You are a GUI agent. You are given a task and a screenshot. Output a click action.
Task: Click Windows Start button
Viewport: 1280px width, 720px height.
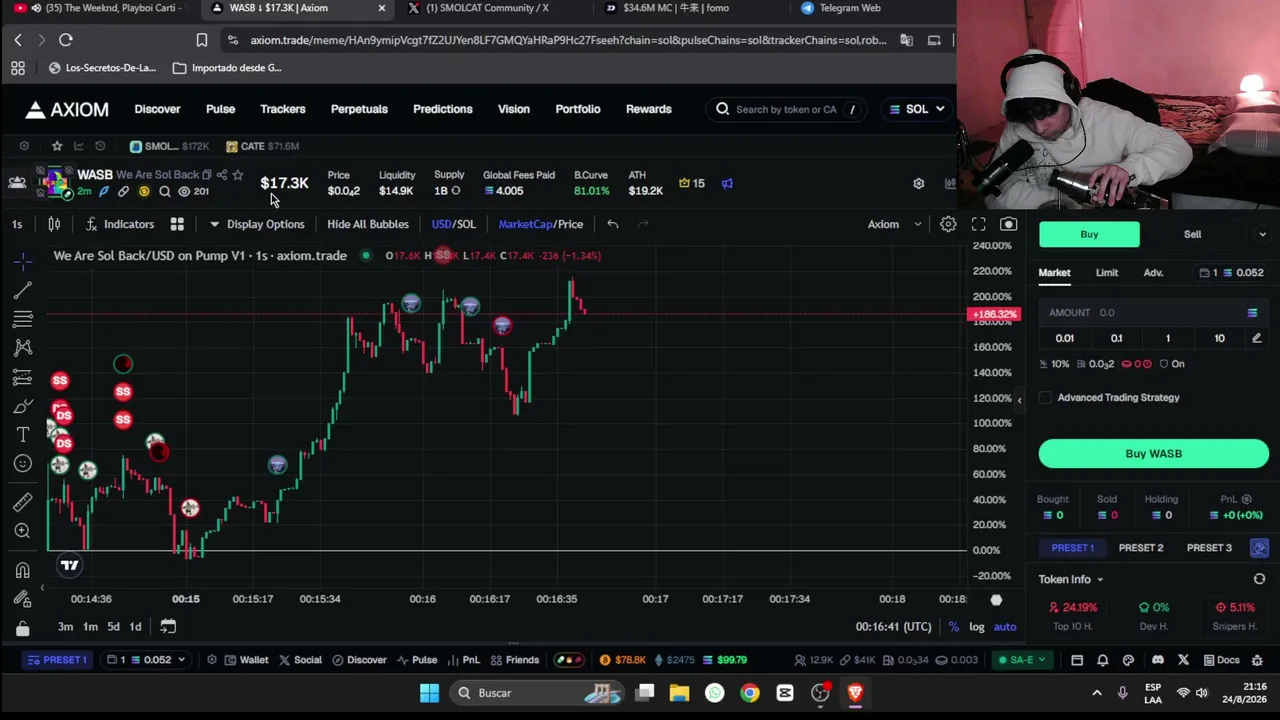click(x=429, y=693)
